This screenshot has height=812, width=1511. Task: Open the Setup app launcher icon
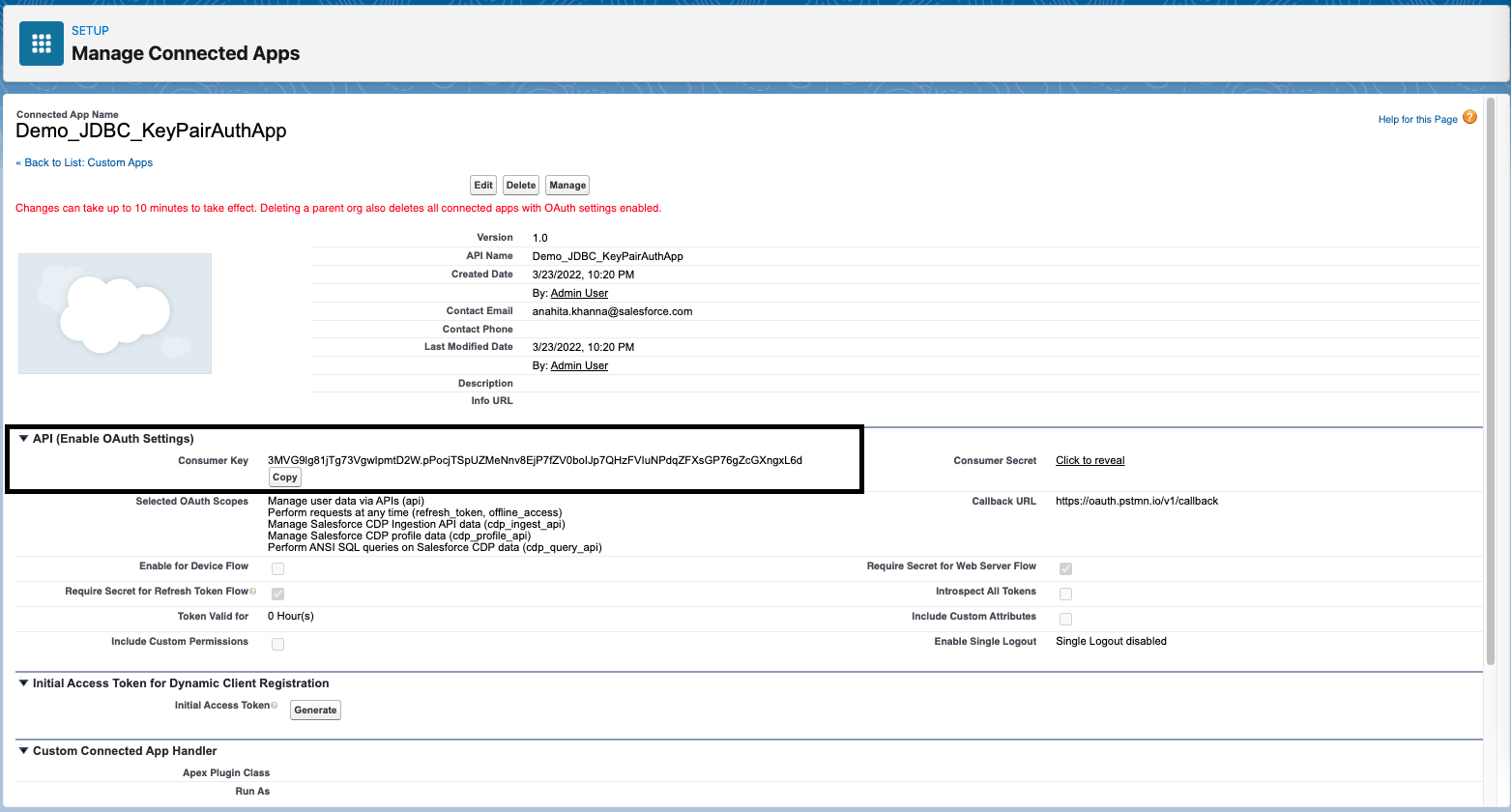tap(42, 43)
